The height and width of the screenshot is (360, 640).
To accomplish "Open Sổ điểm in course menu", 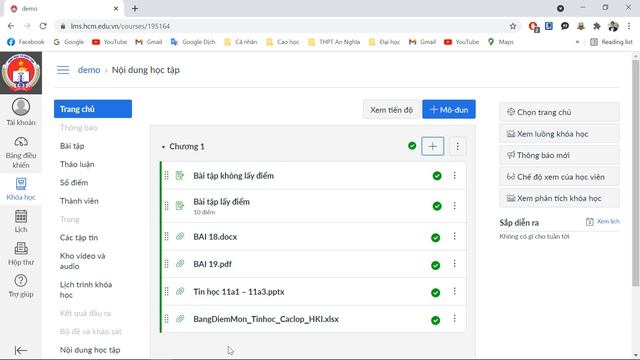I will pyautogui.click(x=74, y=182).
